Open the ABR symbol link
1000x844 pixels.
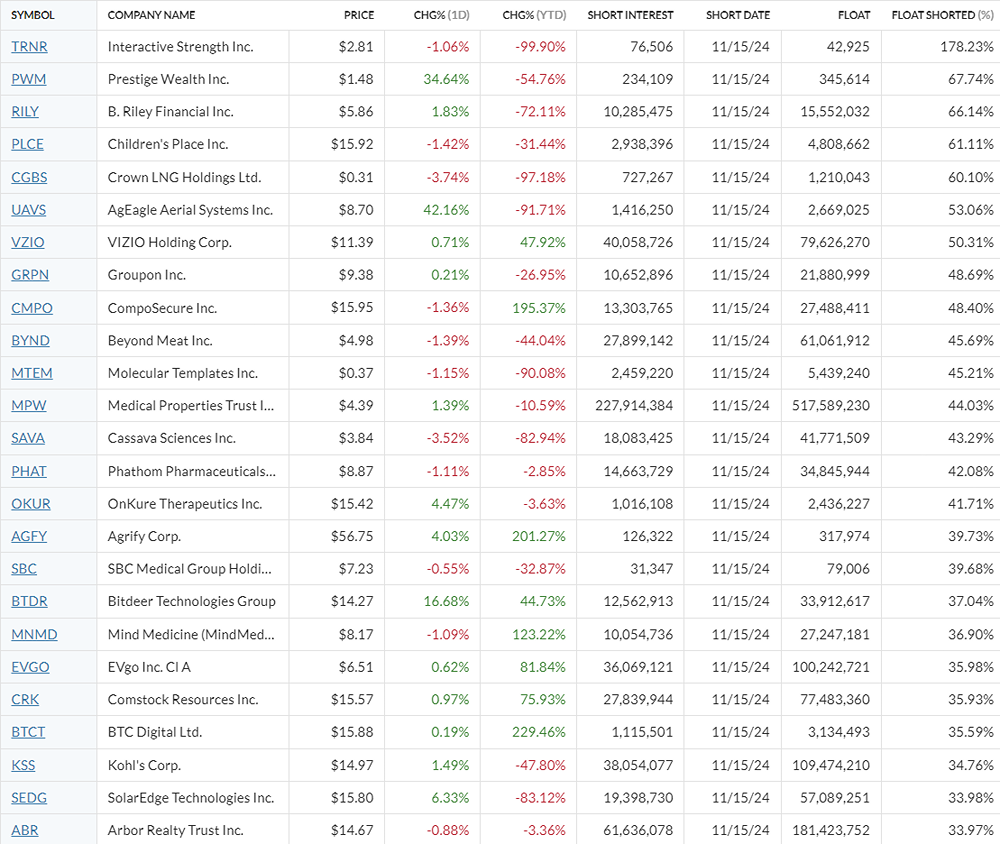click(x=24, y=830)
